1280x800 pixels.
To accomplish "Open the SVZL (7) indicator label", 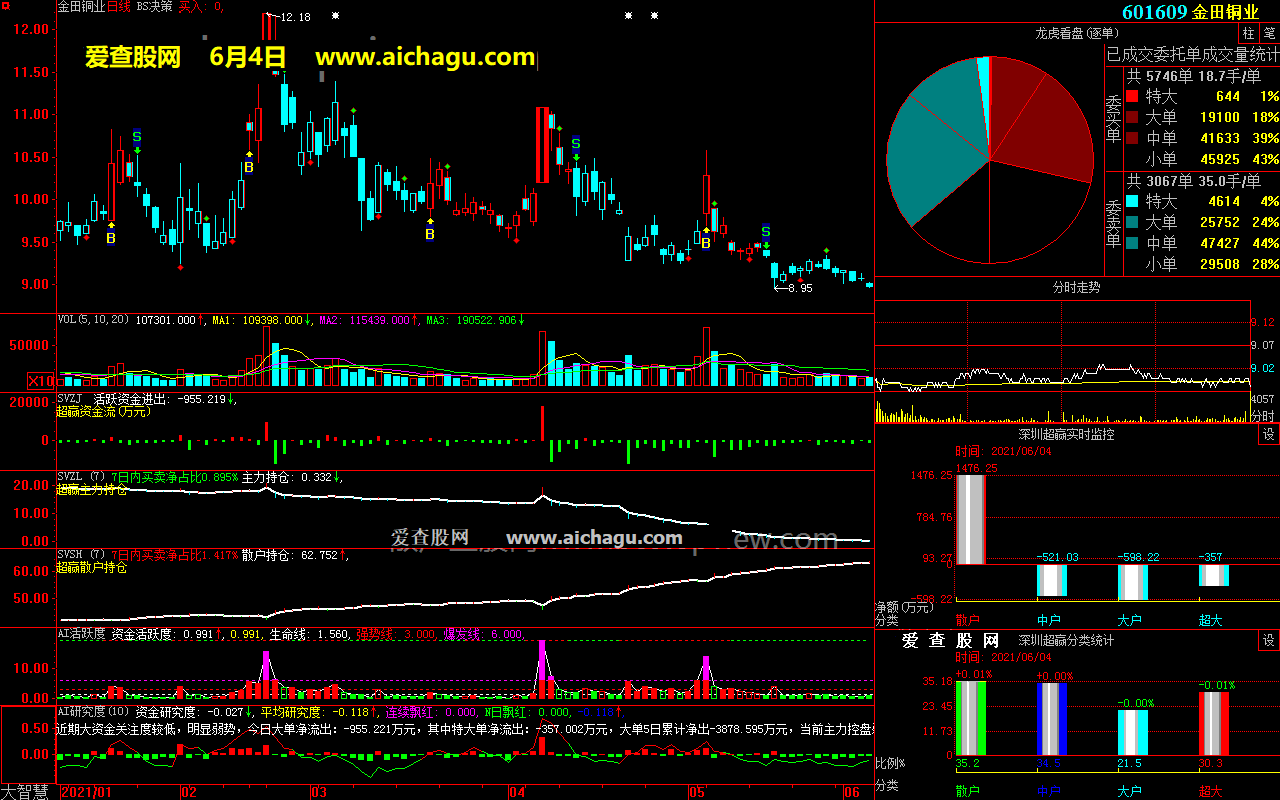I will click(81, 477).
